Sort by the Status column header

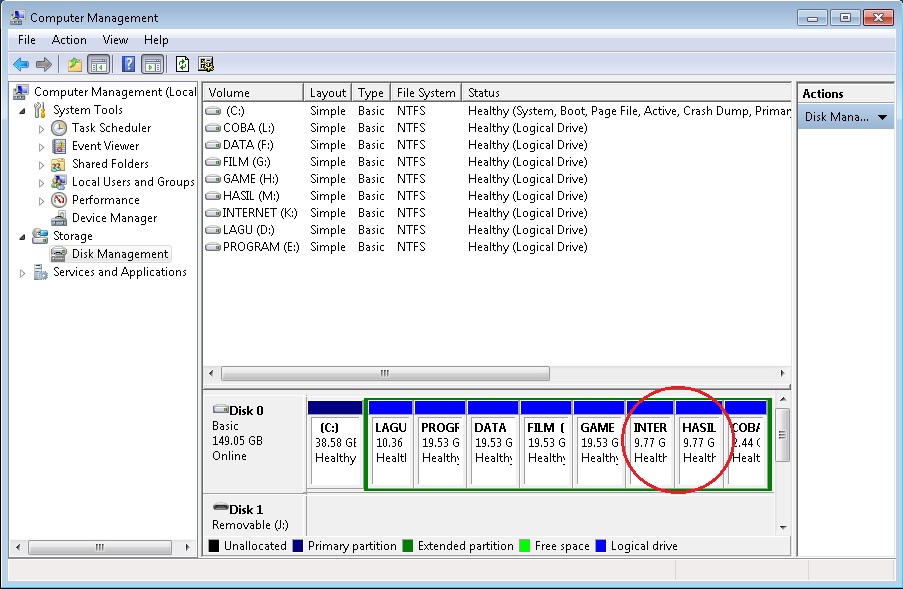point(627,93)
